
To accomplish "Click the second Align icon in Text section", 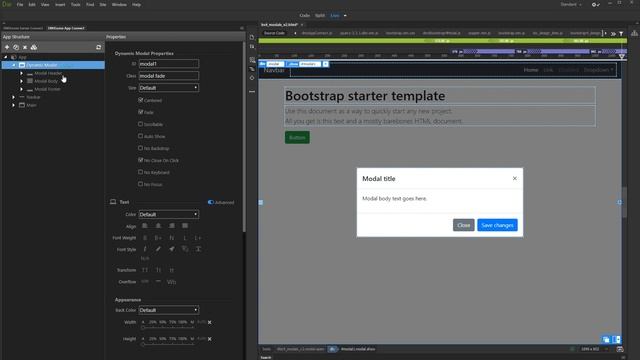I will click(x=158, y=226).
